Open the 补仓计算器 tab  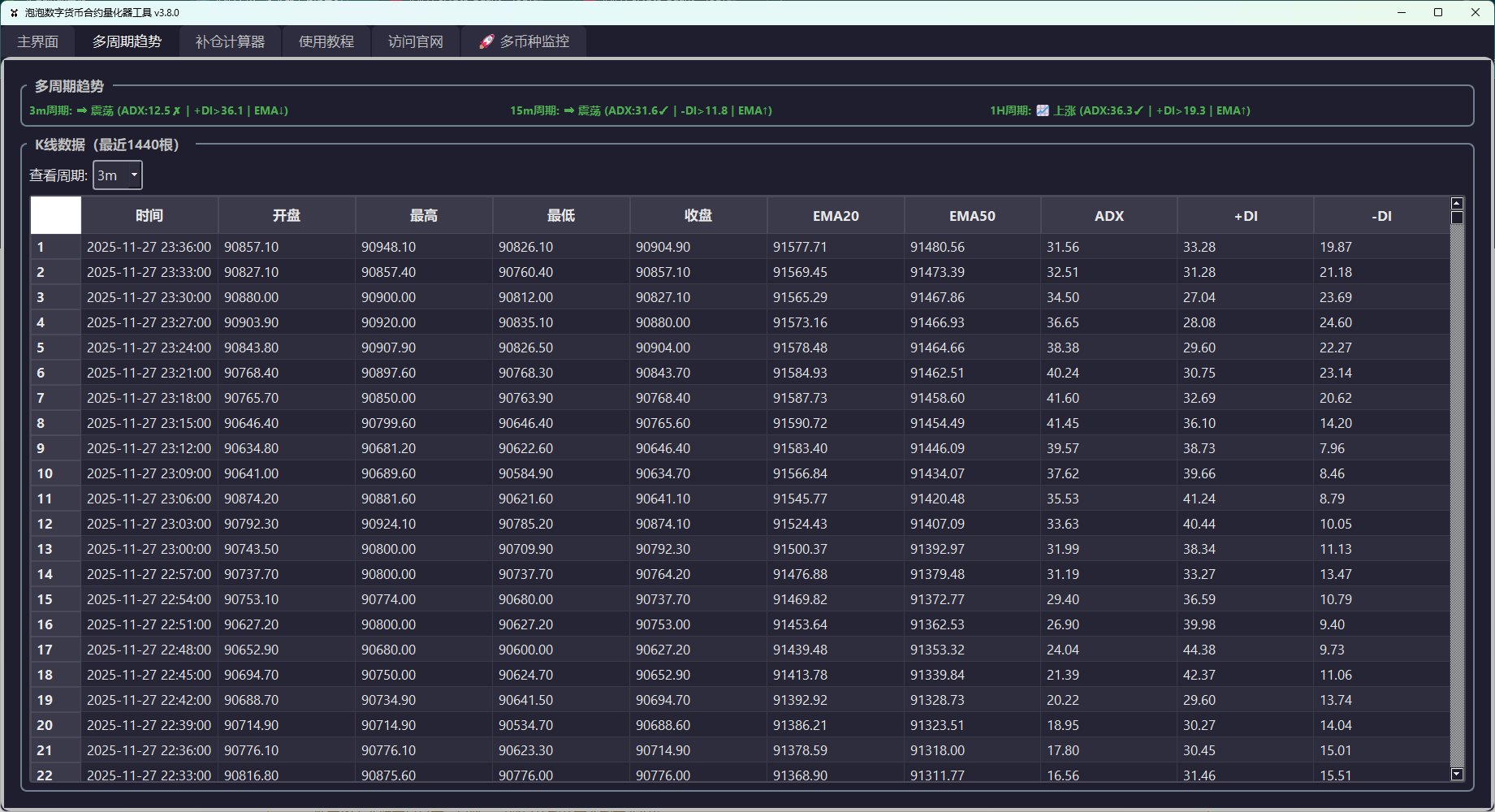[230, 41]
